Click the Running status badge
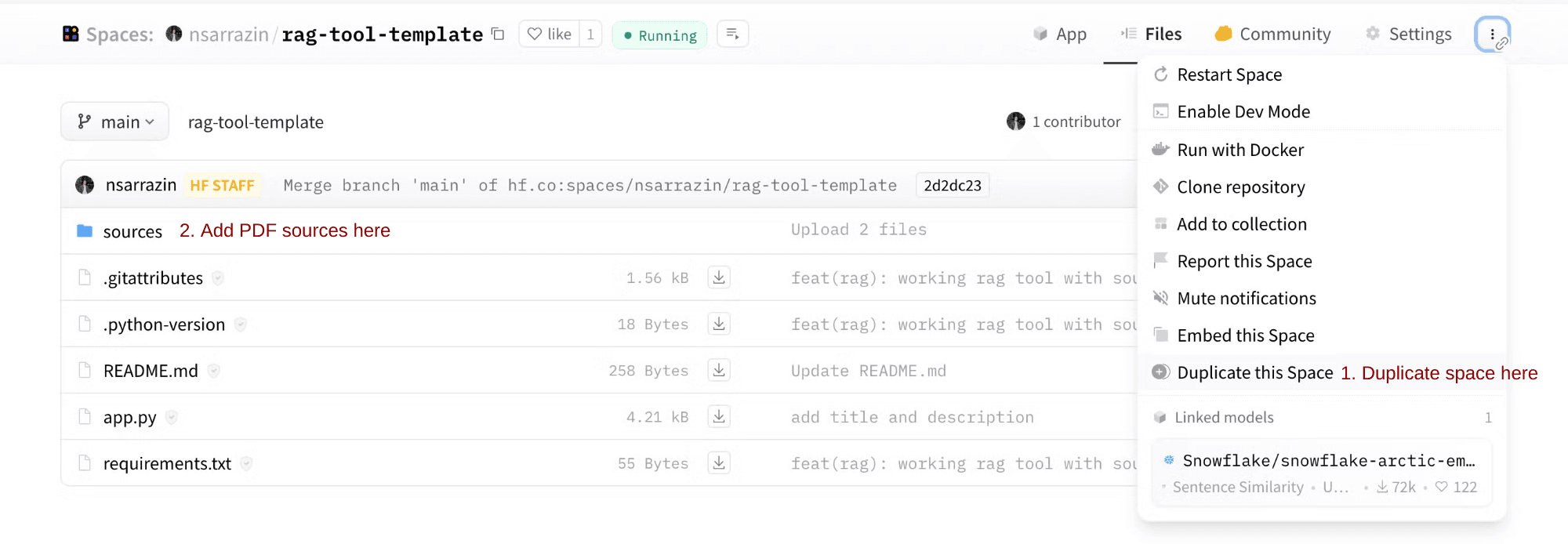This screenshot has width=1568, height=544. pos(659,35)
